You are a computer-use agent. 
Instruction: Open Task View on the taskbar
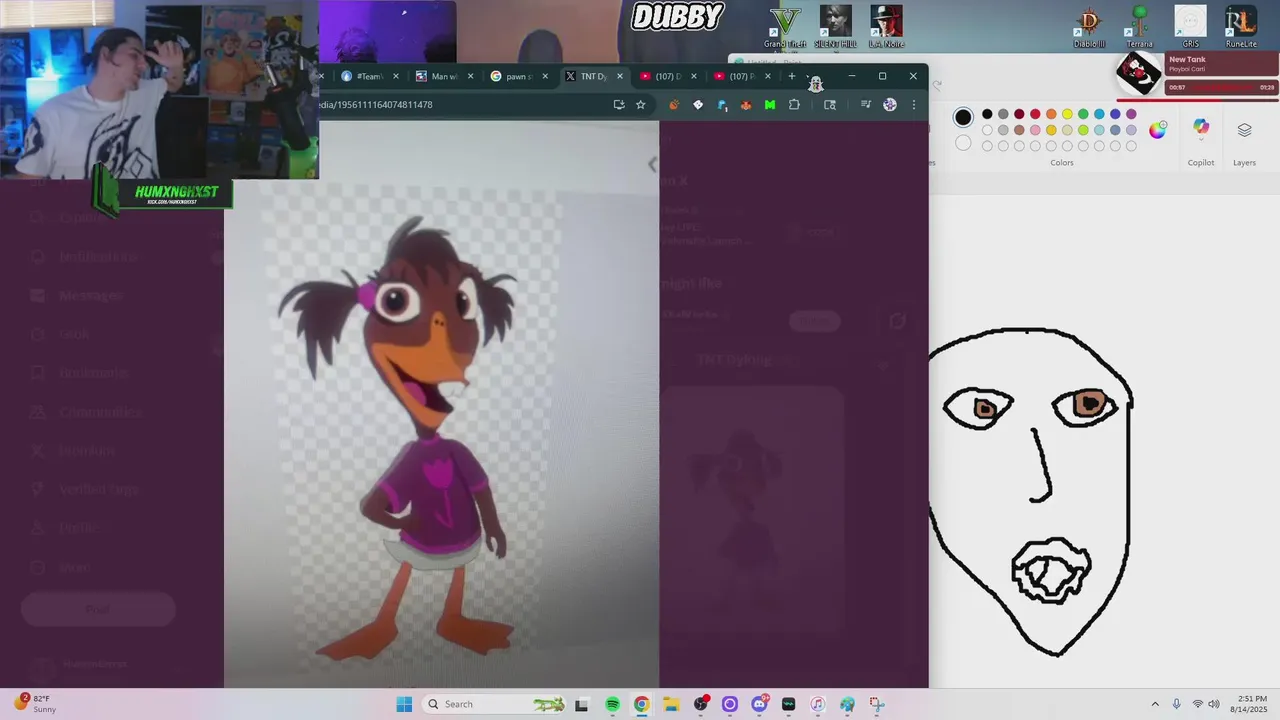click(x=582, y=704)
